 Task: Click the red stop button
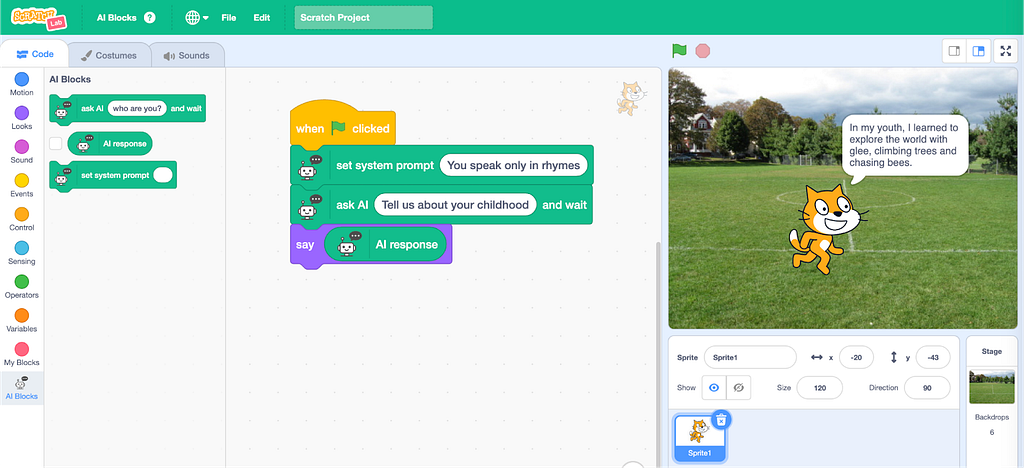[703, 51]
